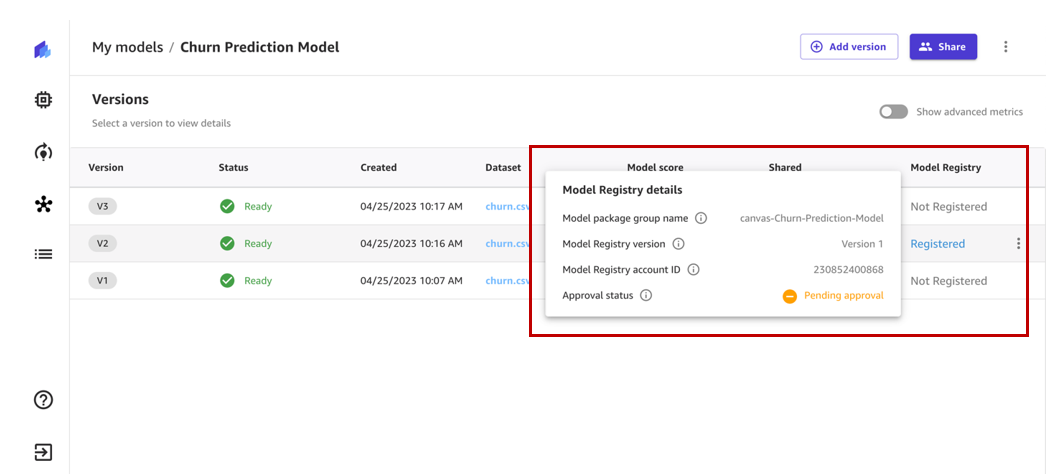Open churn.csv dataset link for V1
The height and width of the screenshot is (474, 1046).
click(x=507, y=281)
